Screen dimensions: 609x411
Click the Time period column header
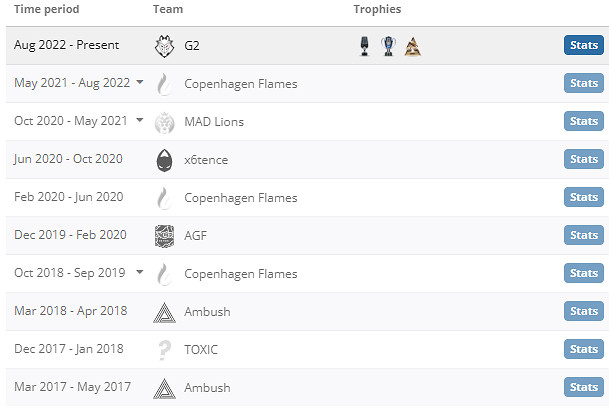(46, 9)
